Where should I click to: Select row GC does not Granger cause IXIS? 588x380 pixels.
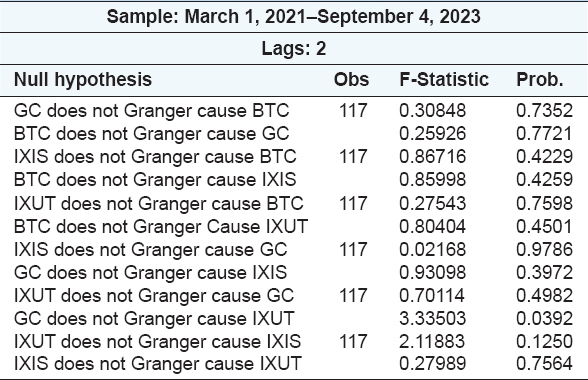click(x=294, y=273)
